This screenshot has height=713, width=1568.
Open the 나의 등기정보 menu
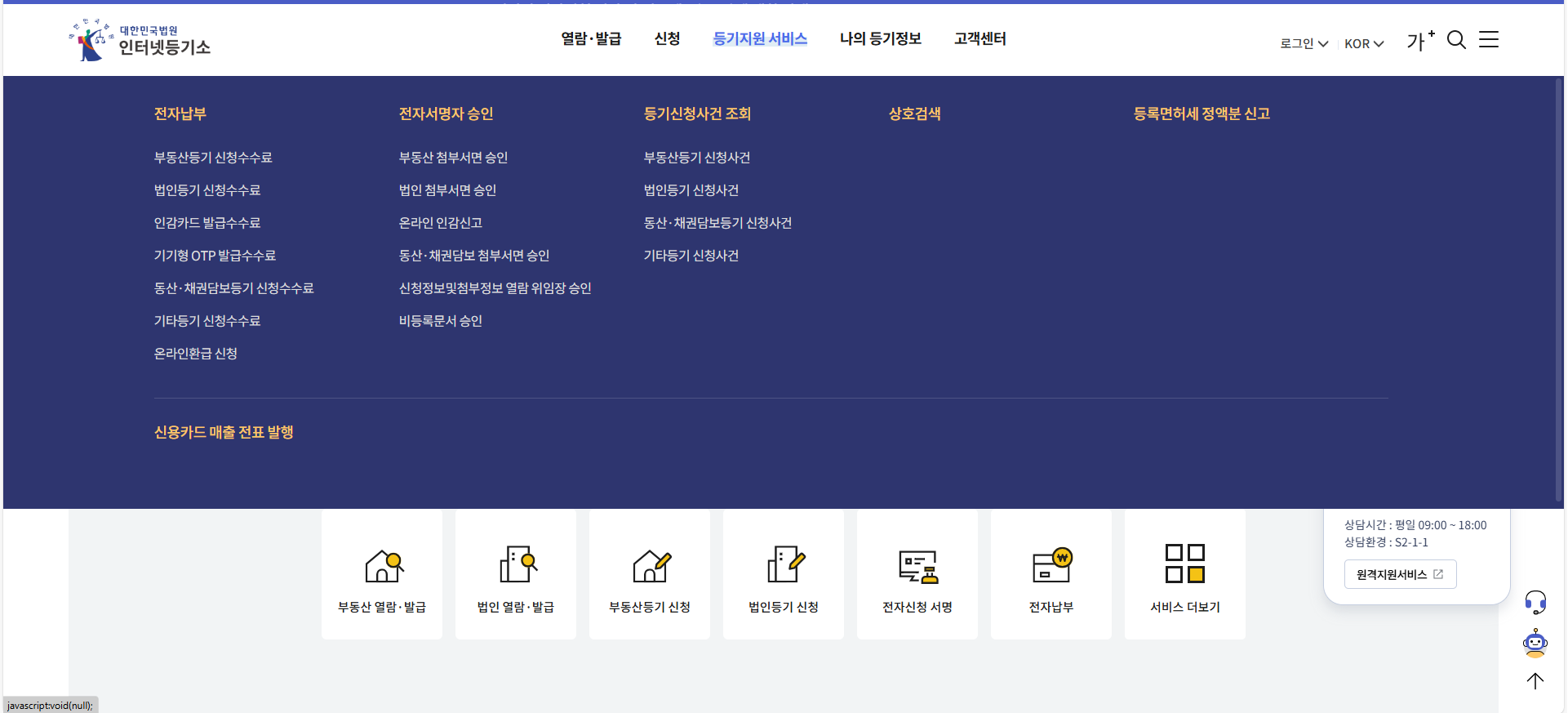(x=881, y=38)
